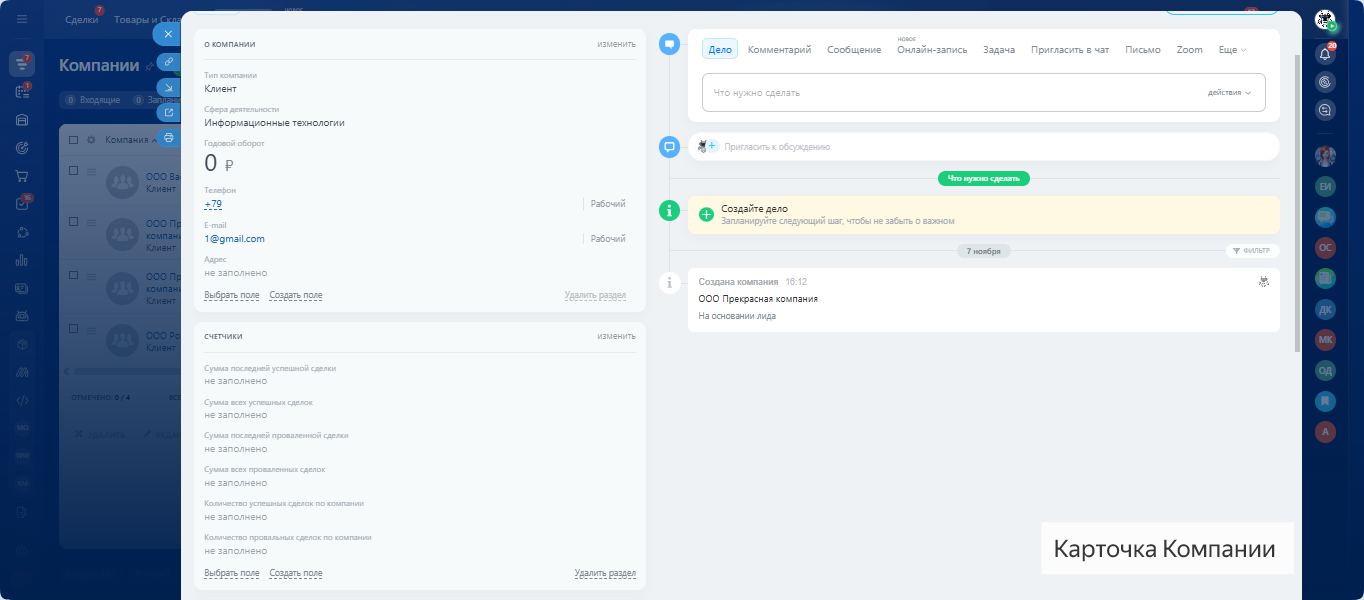Open ФИЛЬТР on the timeline
Screen dimensions: 1364x600
[1252, 251]
